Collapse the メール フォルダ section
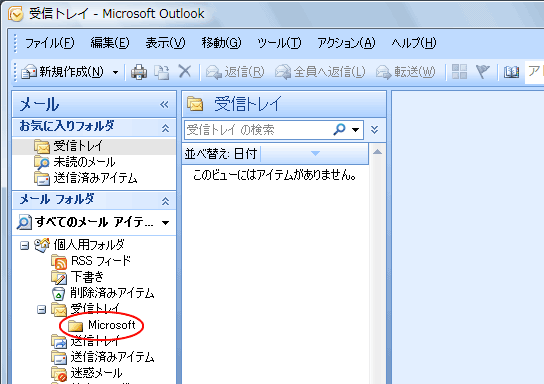544x384 pixels. click(165, 201)
